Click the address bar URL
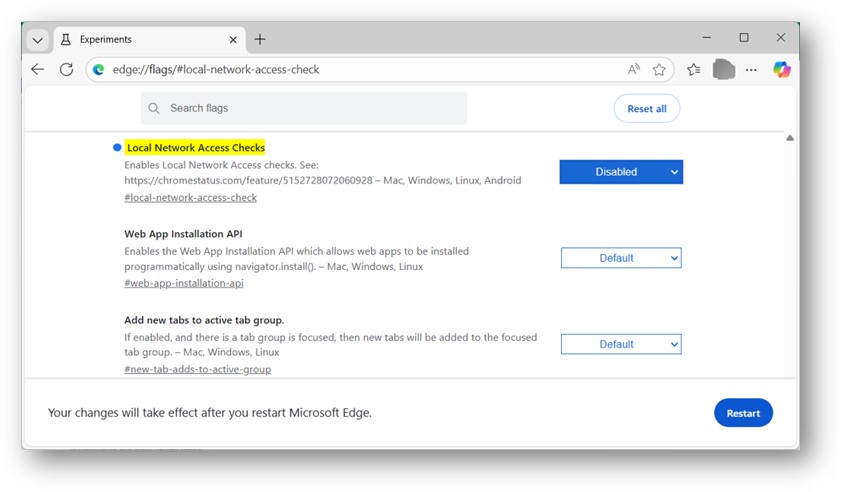Image resolution: width=842 pixels, height=492 pixels. point(216,69)
